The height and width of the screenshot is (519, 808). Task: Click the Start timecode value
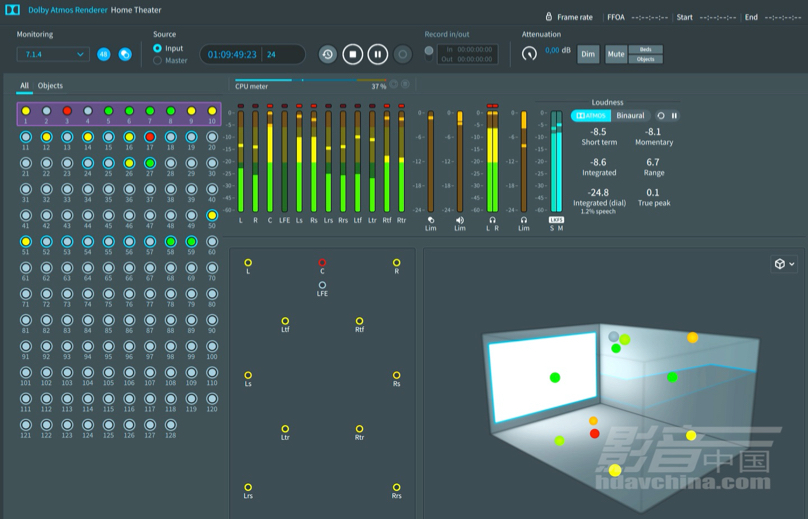click(x=718, y=18)
